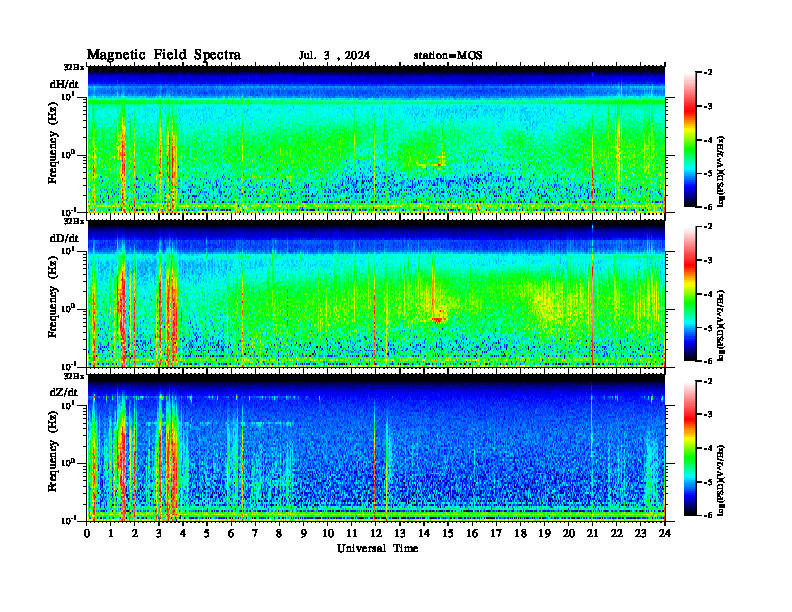Screen dimensions: 792x612
Task: Click the "dZ/dt" panel label
Action: [64, 392]
